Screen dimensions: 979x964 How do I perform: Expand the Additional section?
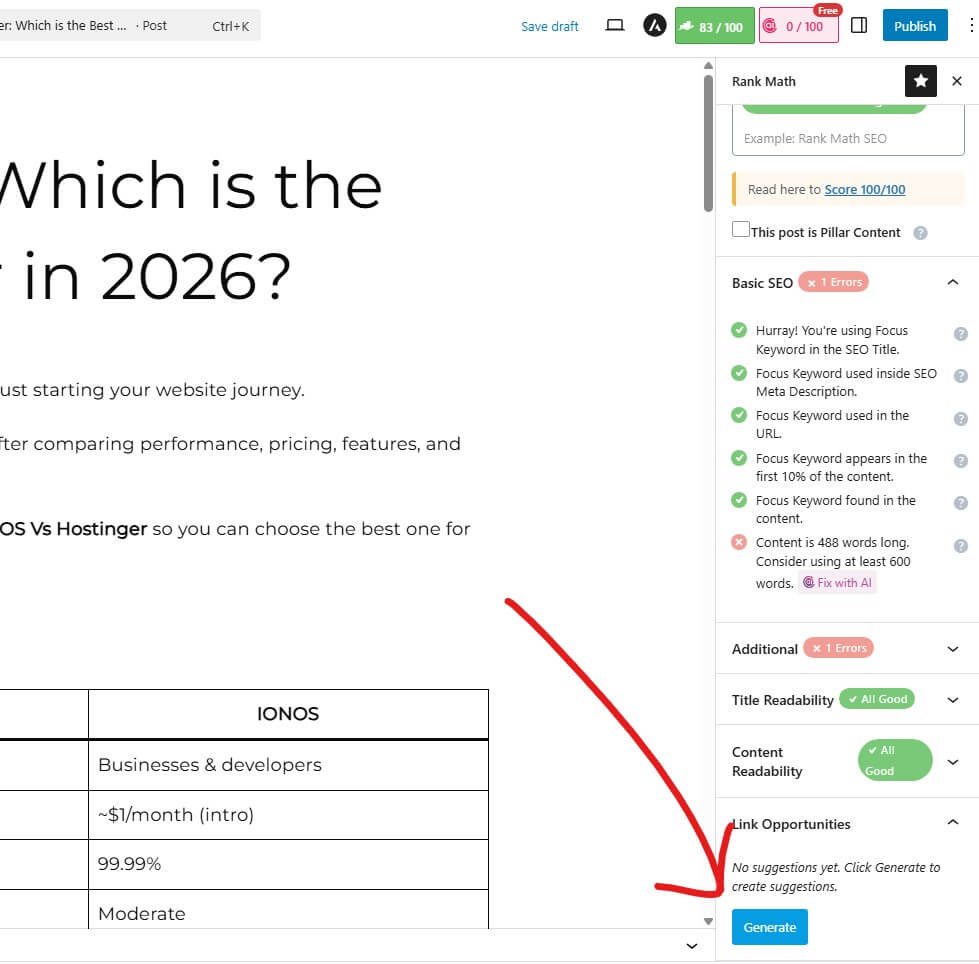coord(952,649)
